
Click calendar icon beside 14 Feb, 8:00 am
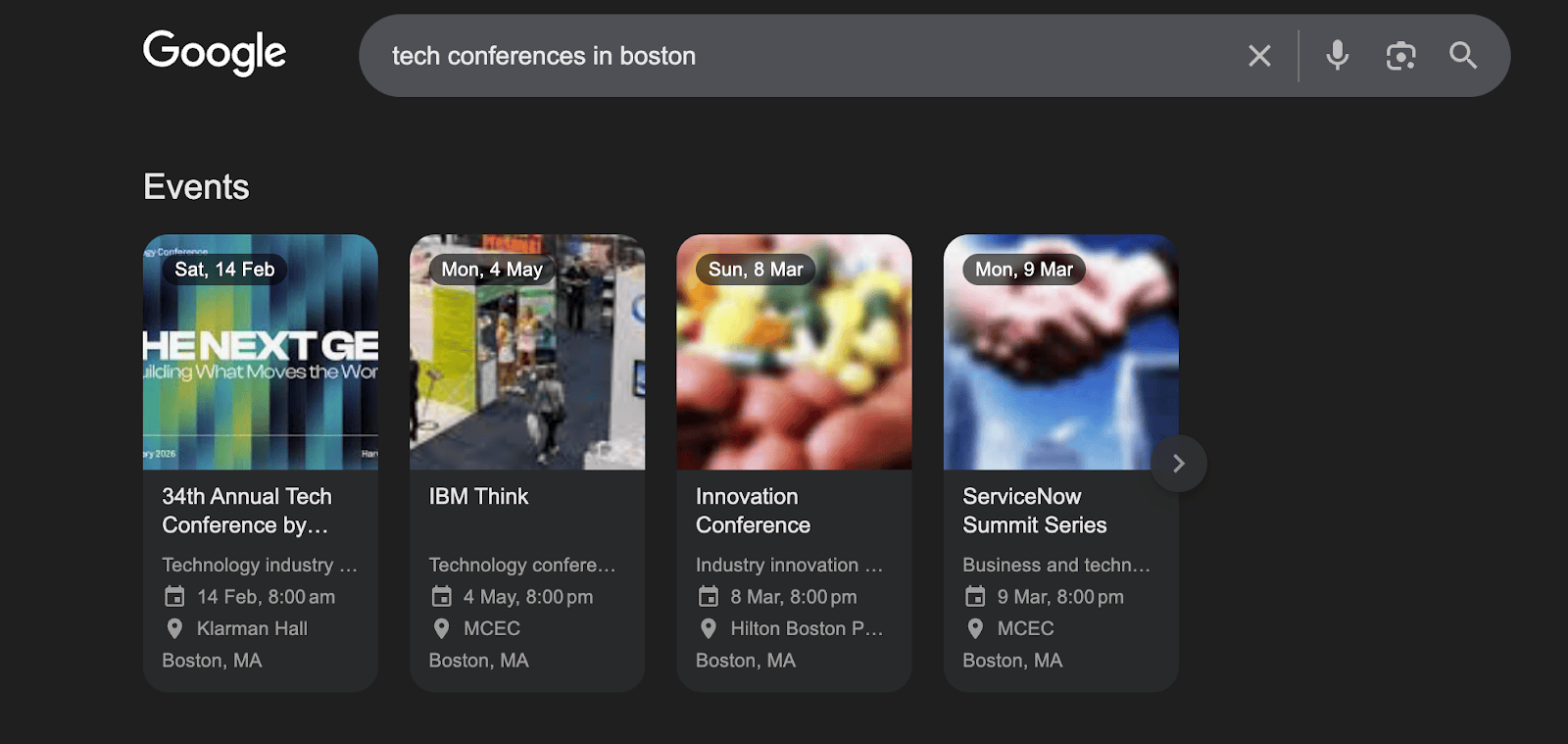pyautogui.click(x=174, y=597)
